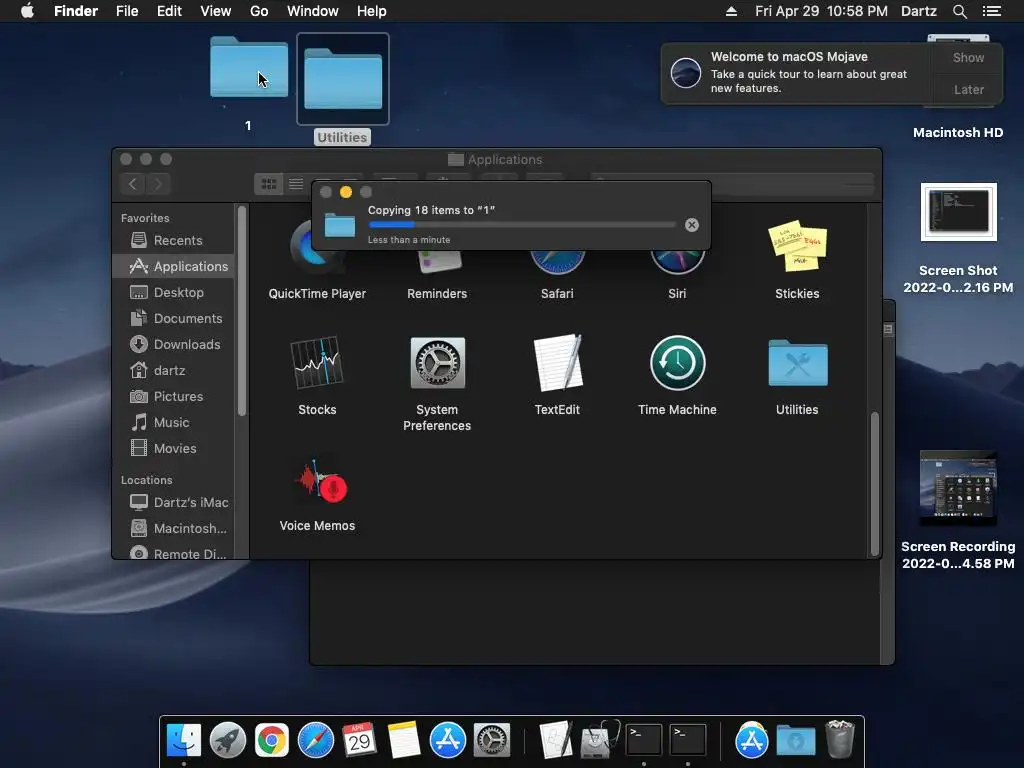Open the Go menu
The image size is (1024, 768).
point(259,11)
